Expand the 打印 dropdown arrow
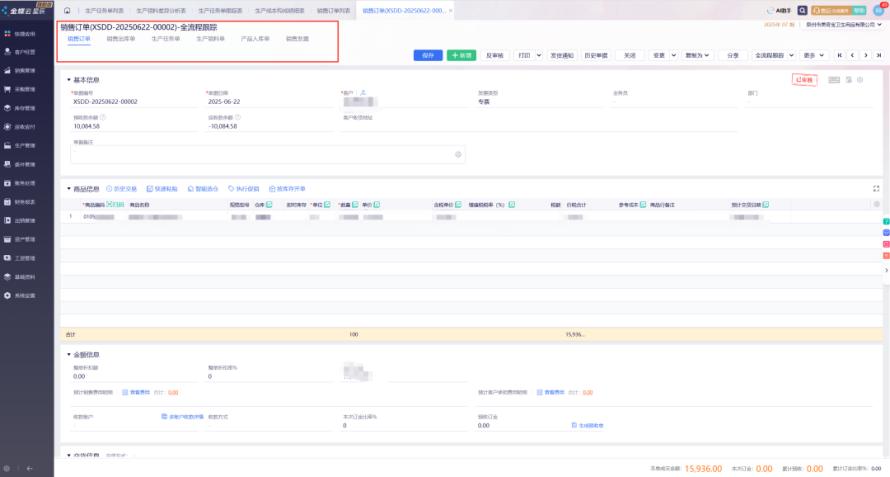Screen dimensions: 890x477 [540, 56]
